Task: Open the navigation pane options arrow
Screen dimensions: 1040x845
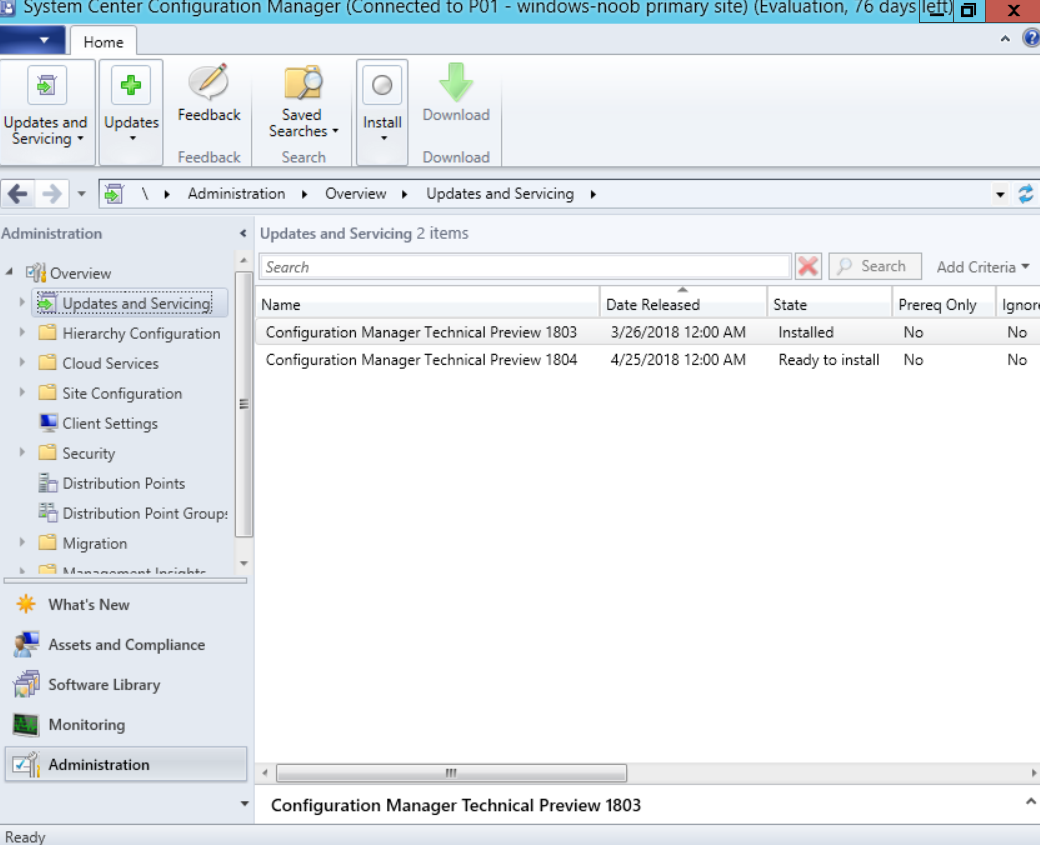Action: [x=244, y=803]
